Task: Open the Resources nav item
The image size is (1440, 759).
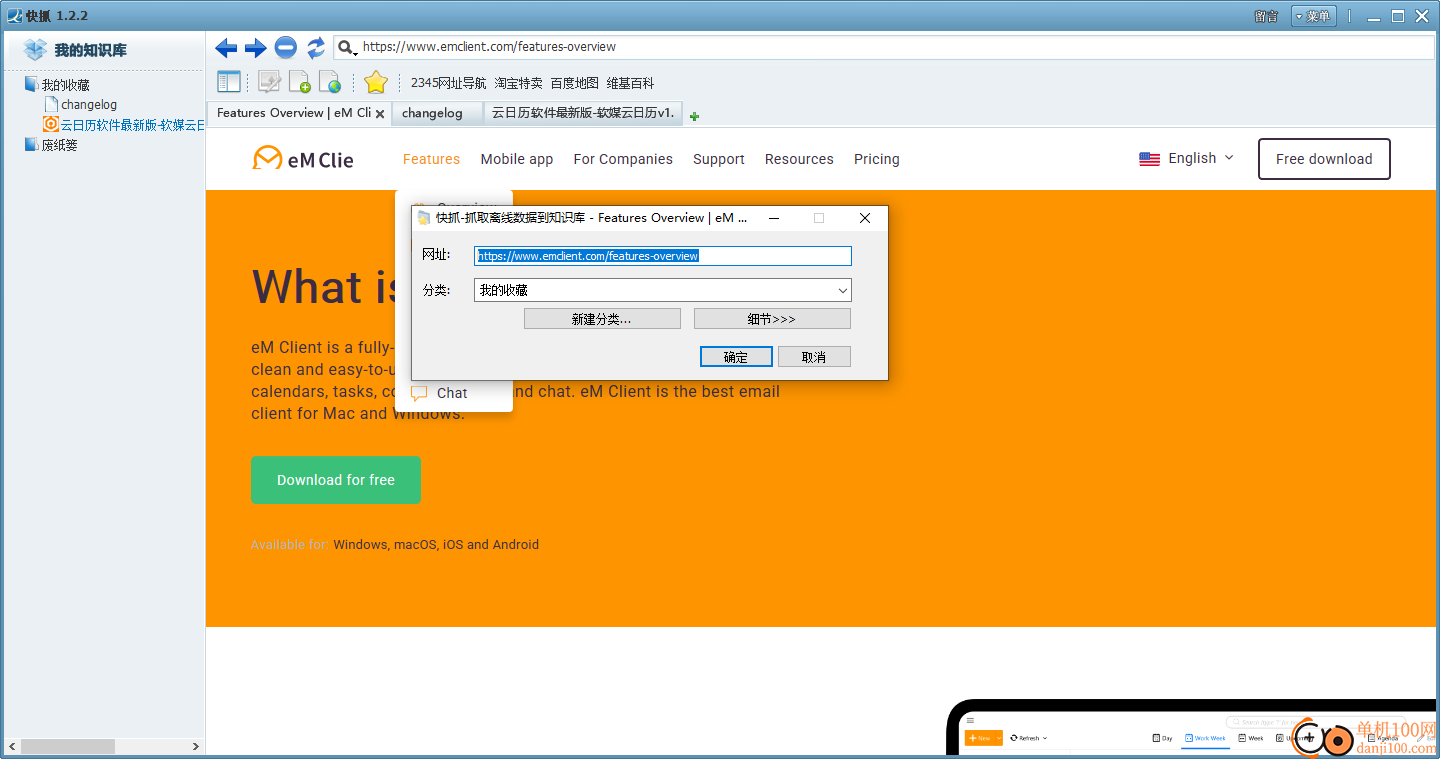Action: coord(799,159)
